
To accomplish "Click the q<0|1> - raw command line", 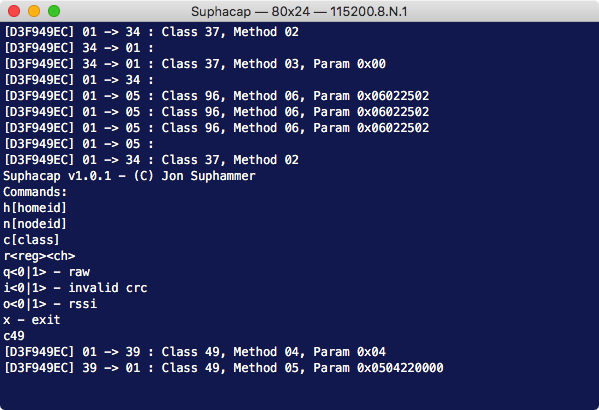I will pos(47,272).
